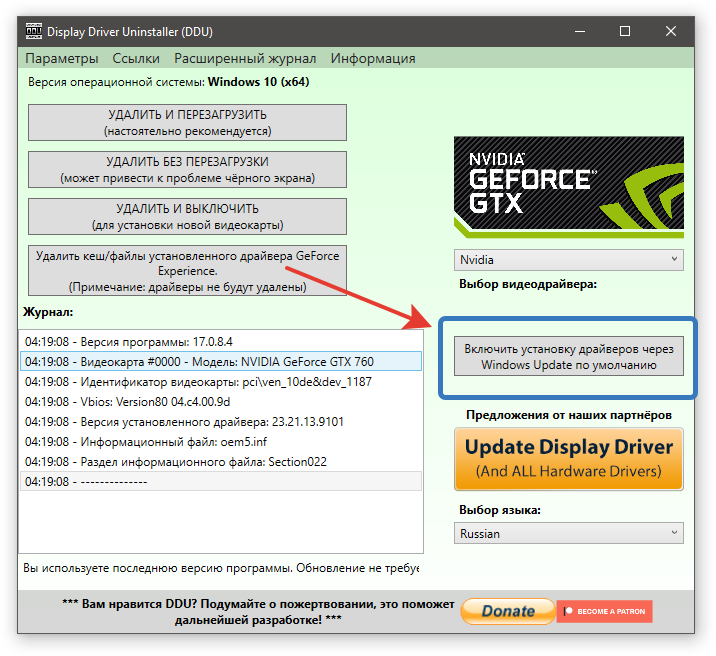Select the dashed separator log row
Image resolution: width=716 pixels, height=656 pixels.
[221, 482]
